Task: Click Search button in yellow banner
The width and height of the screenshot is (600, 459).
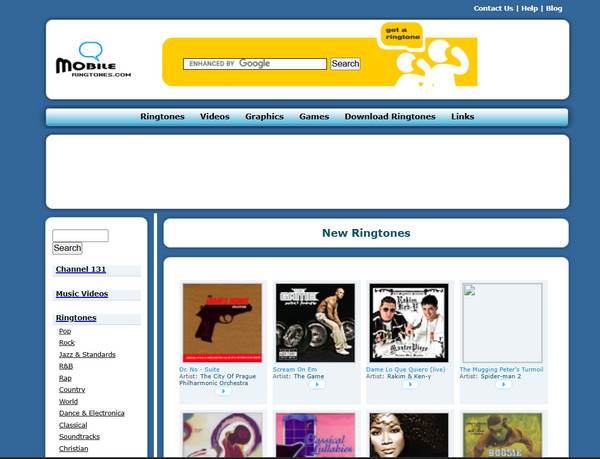Action: coord(345,64)
